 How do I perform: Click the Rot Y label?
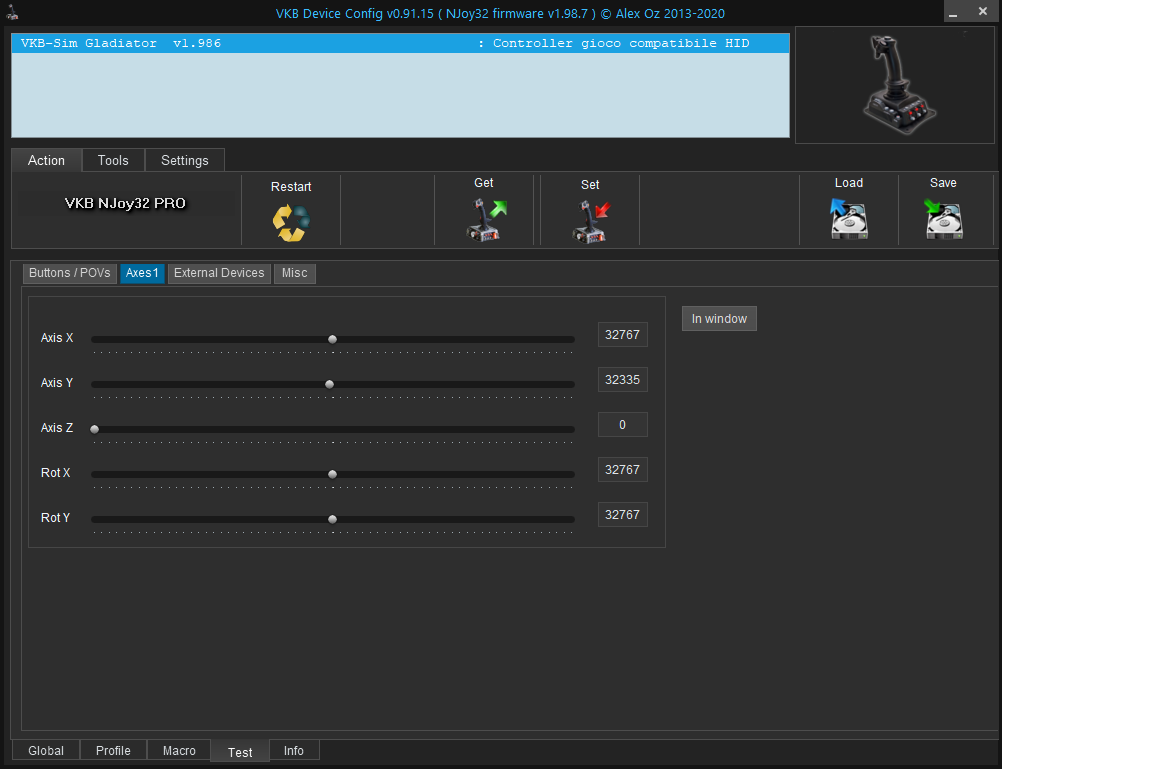[x=56, y=518]
